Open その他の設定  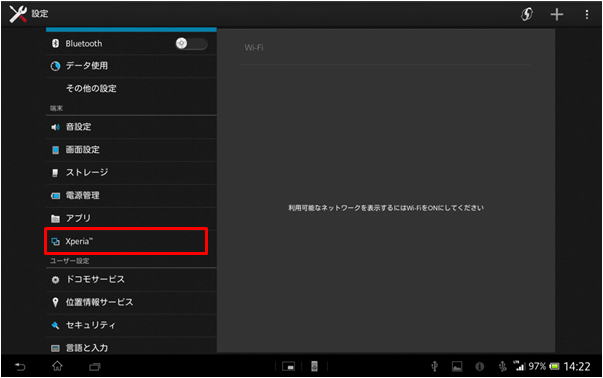(131, 88)
